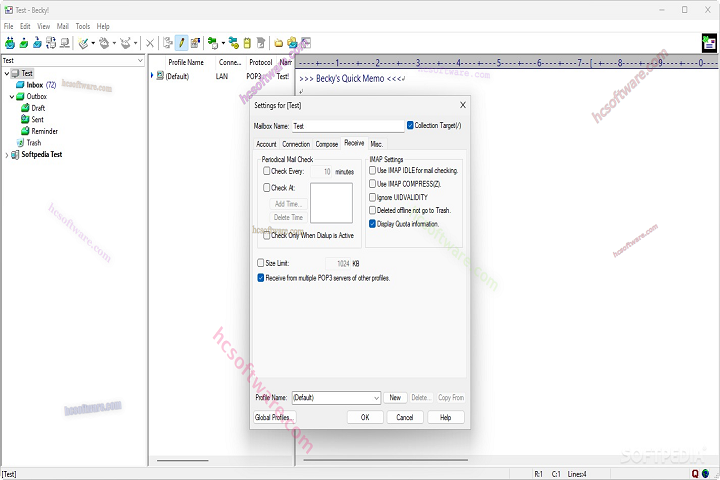Select the Inbox folder in the tree

36,85
